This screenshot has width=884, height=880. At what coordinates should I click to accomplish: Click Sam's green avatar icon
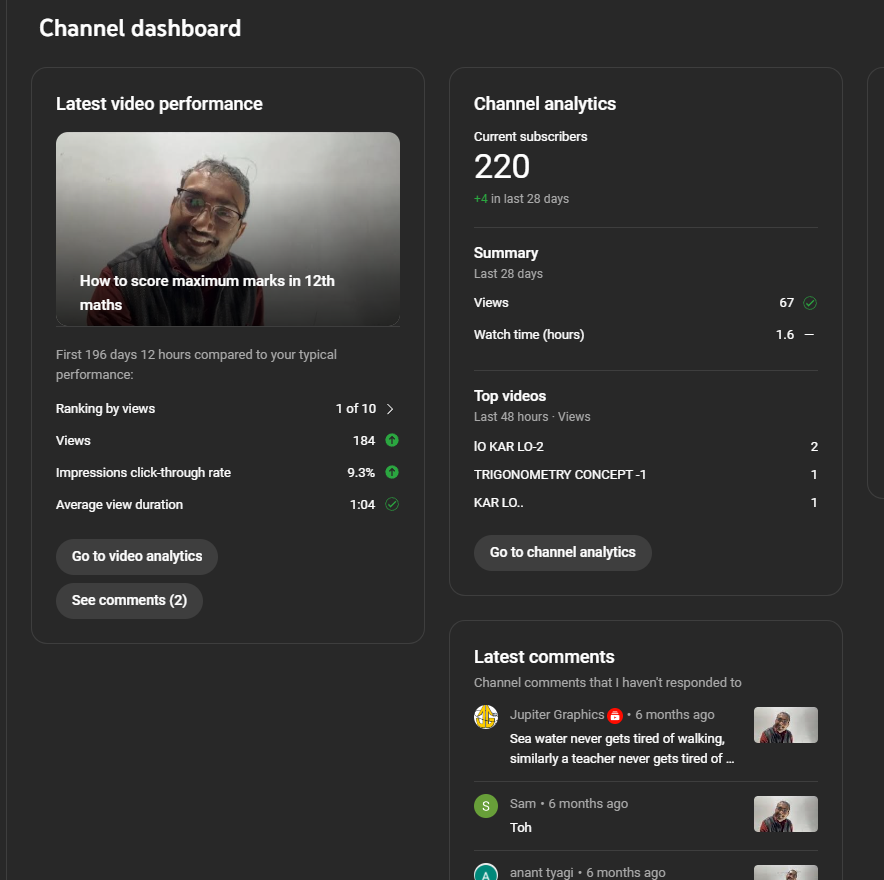coord(486,806)
